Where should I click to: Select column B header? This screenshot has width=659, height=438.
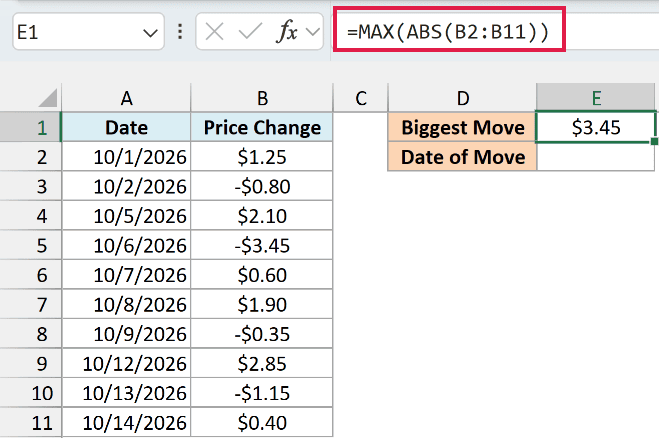click(x=262, y=98)
